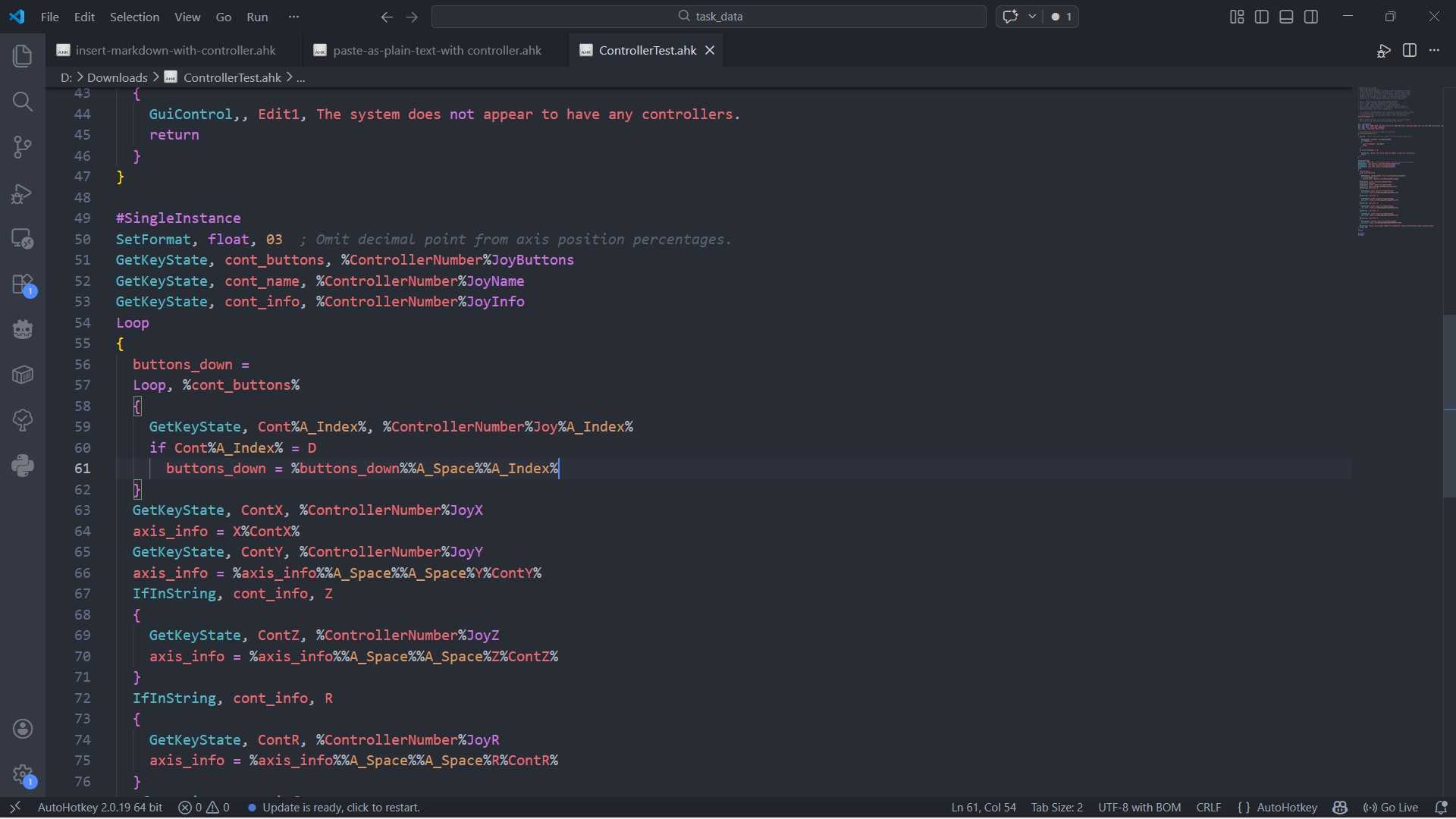Image resolution: width=1456 pixels, height=819 pixels.
Task: Open Accounts menu in activity bar
Action: point(23,729)
